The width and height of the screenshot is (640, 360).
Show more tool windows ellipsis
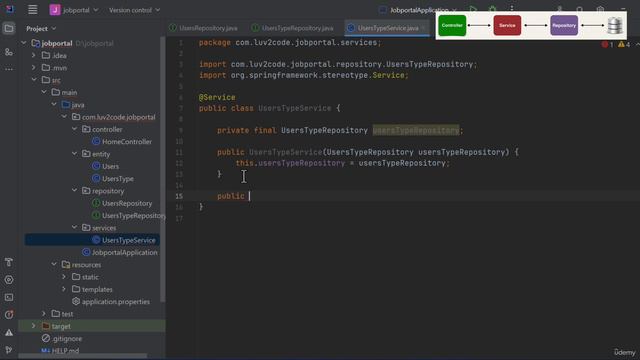[x=9, y=69]
